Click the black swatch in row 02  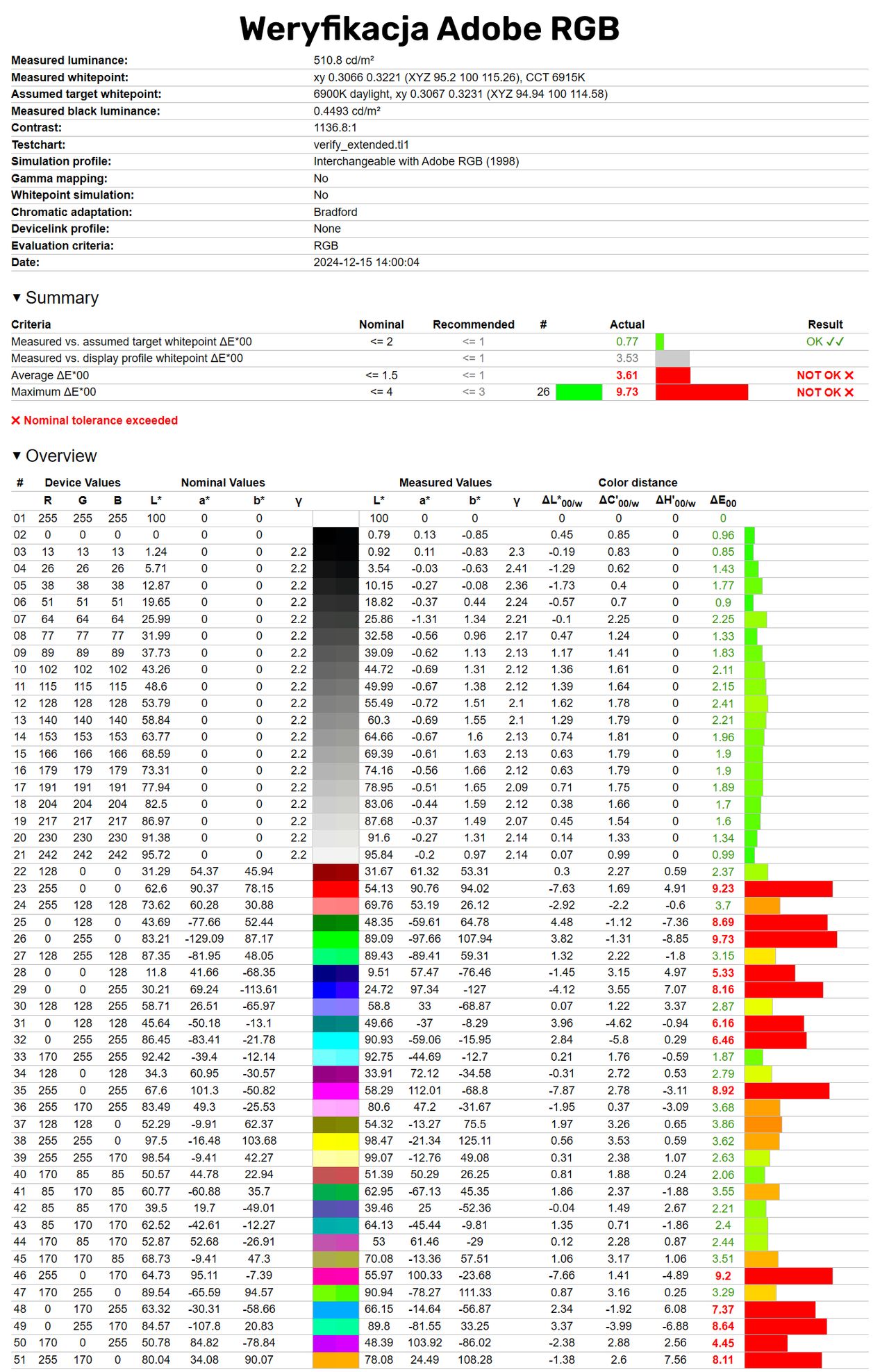335,535
